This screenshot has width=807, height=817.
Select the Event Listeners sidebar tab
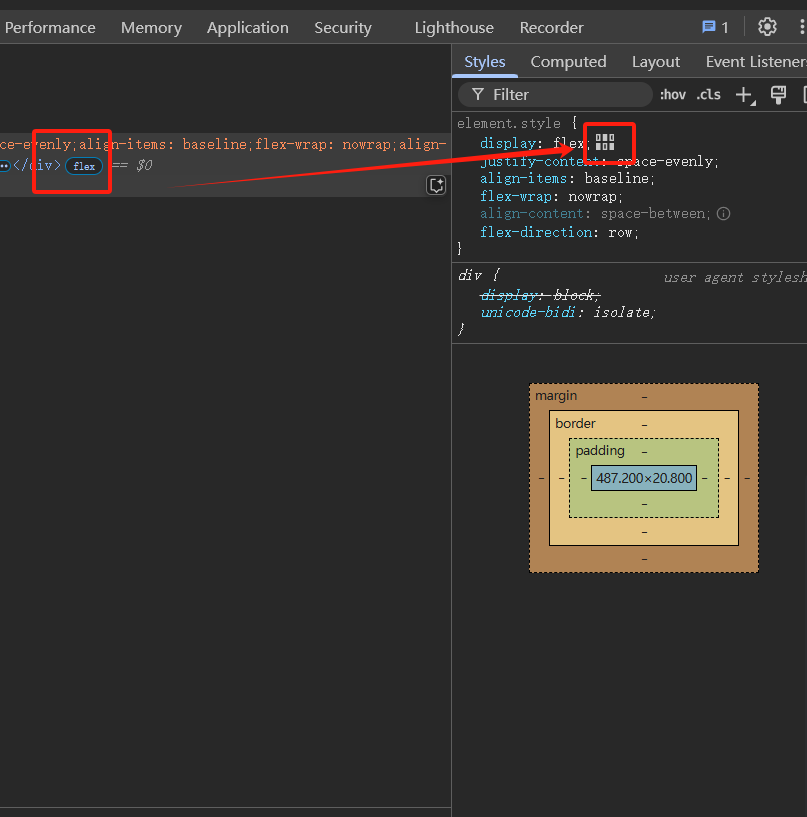pyautogui.click(x=756, y=62)
